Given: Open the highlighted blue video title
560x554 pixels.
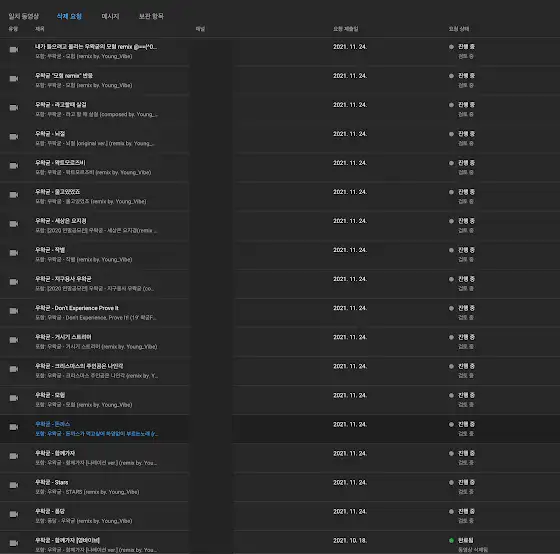Looking at the screenshot, I should (x=52, y=424).
